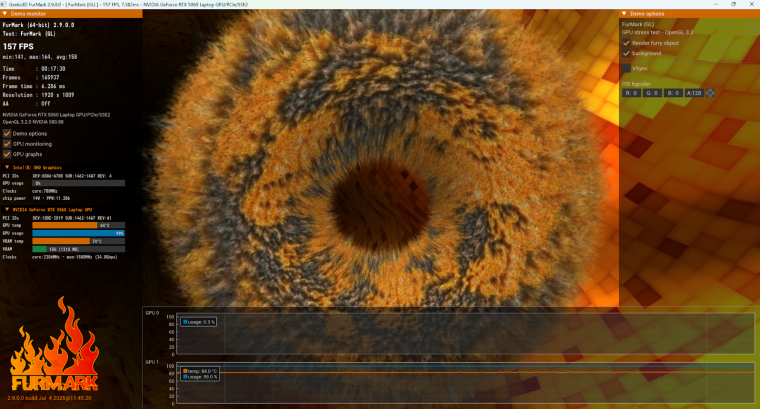Uncheck the GPU monitoring checkbox
Viewport: 760px width, 409px height.
click(x=7, y=144)
